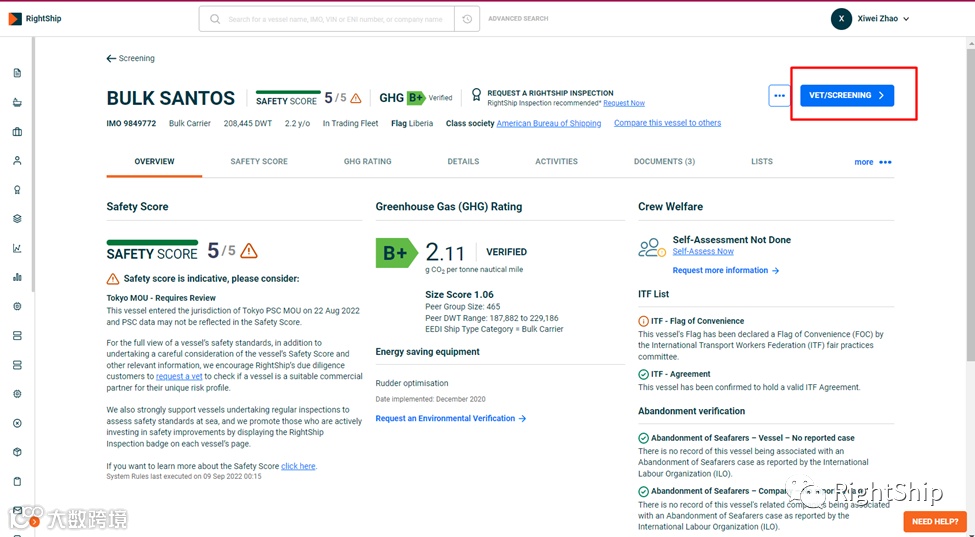Click the 'request a vet' link
Screen dimensions: 975x537
180,377
